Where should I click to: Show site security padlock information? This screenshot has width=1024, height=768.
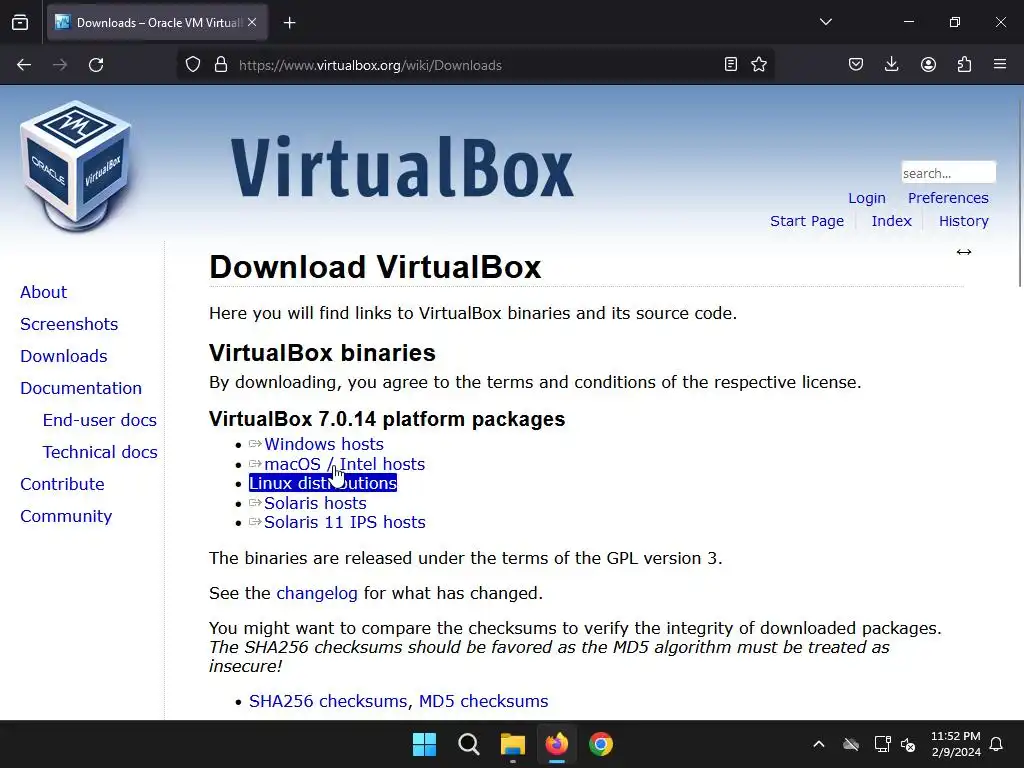[221, 65]
